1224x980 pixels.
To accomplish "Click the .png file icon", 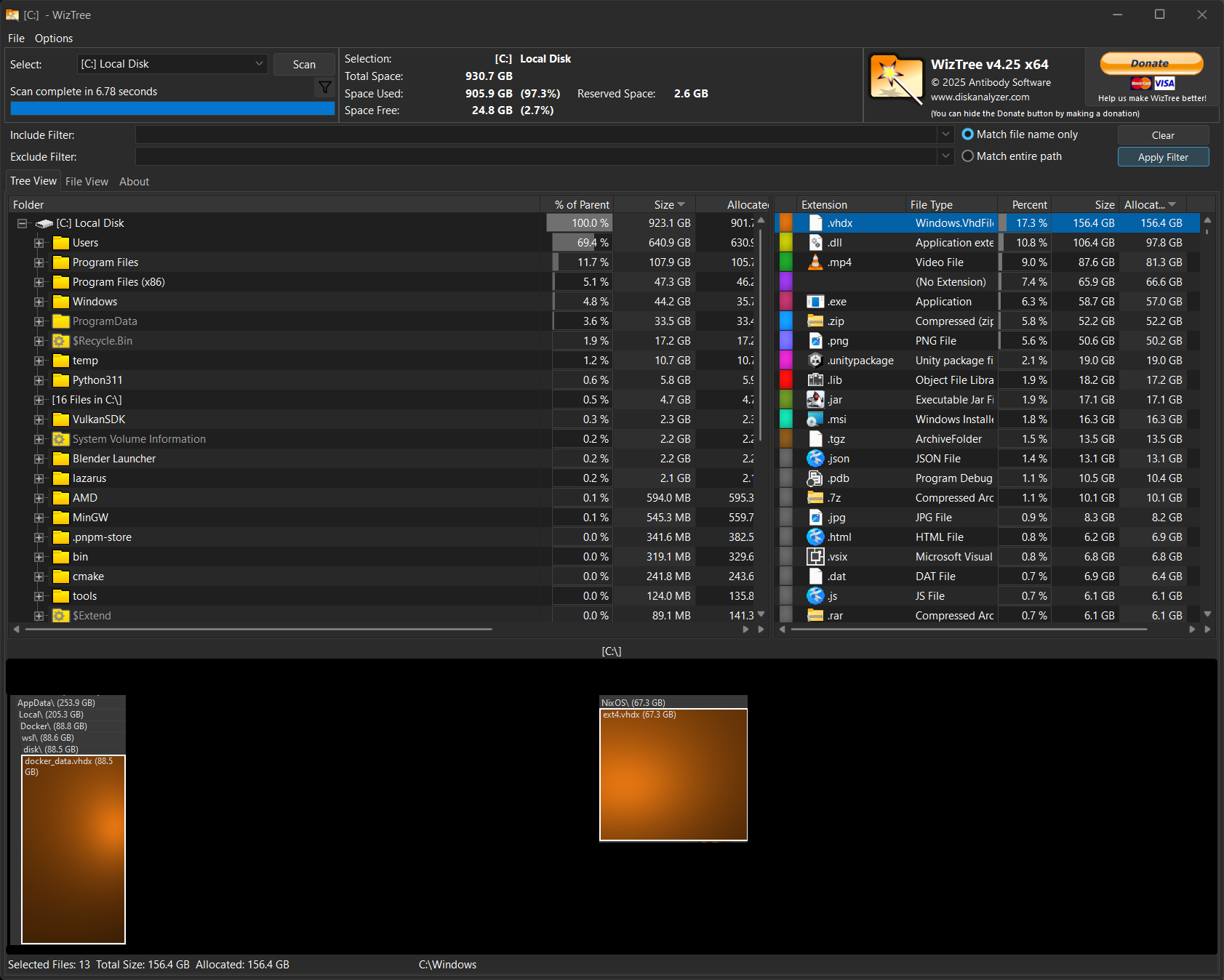I will click(x=815, y=341).
